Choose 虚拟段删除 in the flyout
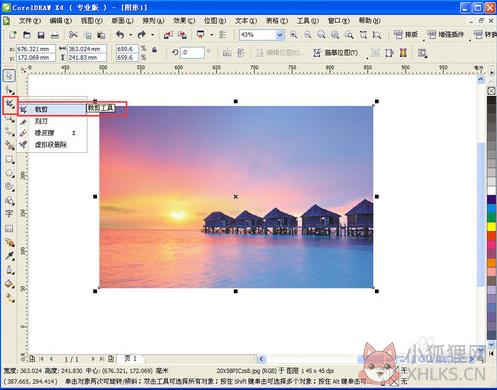Screen dimensions: 497x390 pyautogui.click(x=53, y=144)
